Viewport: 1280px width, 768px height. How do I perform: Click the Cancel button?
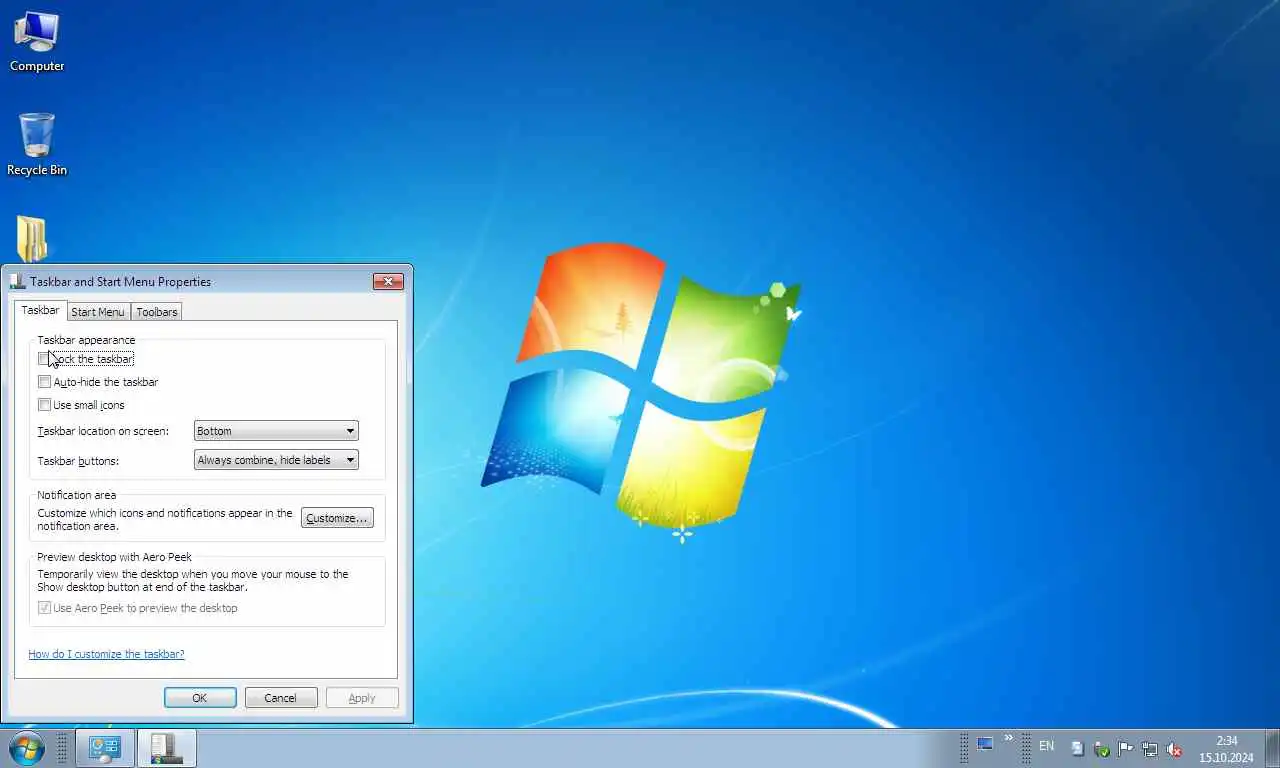click(x=281, y=698)
